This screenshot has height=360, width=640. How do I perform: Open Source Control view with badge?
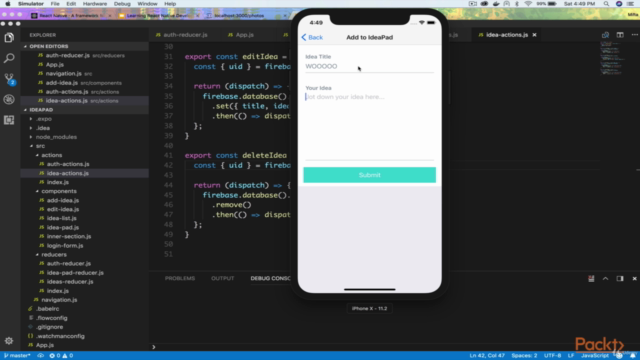[x=9, y=79]
